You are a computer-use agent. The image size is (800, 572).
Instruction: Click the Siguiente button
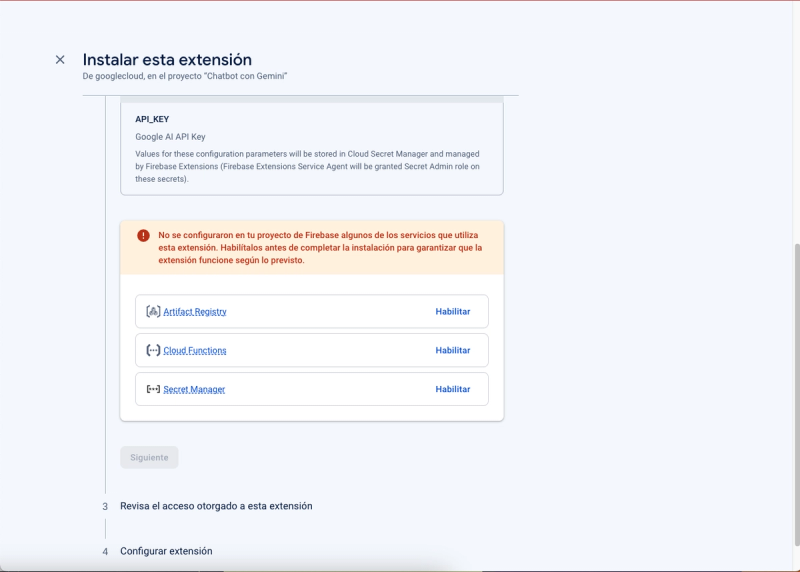(x=149, y=457)
